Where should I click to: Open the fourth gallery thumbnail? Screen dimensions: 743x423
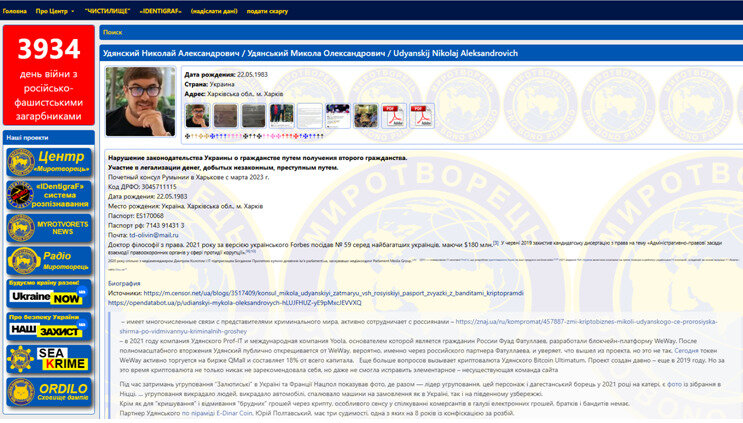[281, 116]
